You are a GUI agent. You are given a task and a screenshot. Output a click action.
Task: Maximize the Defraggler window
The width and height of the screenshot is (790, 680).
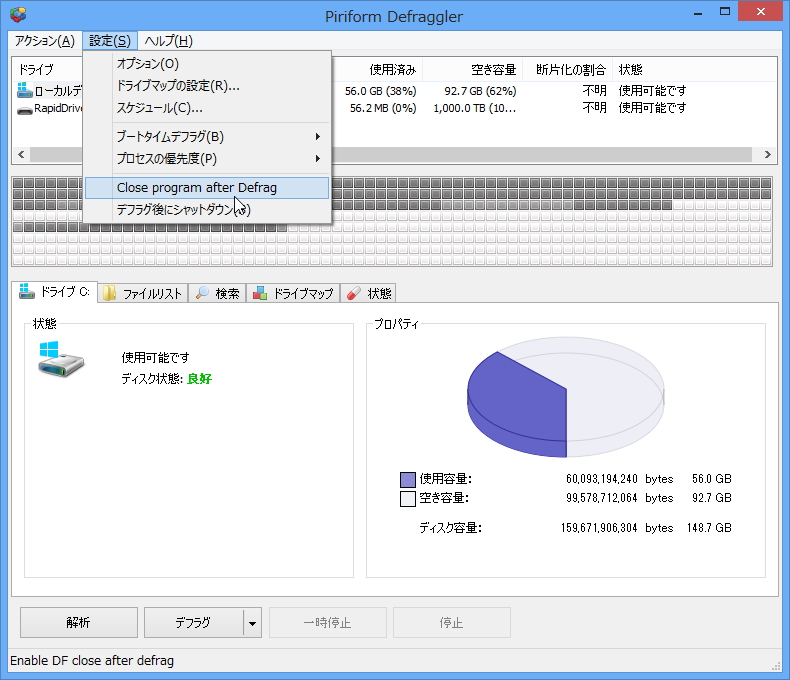725,12
